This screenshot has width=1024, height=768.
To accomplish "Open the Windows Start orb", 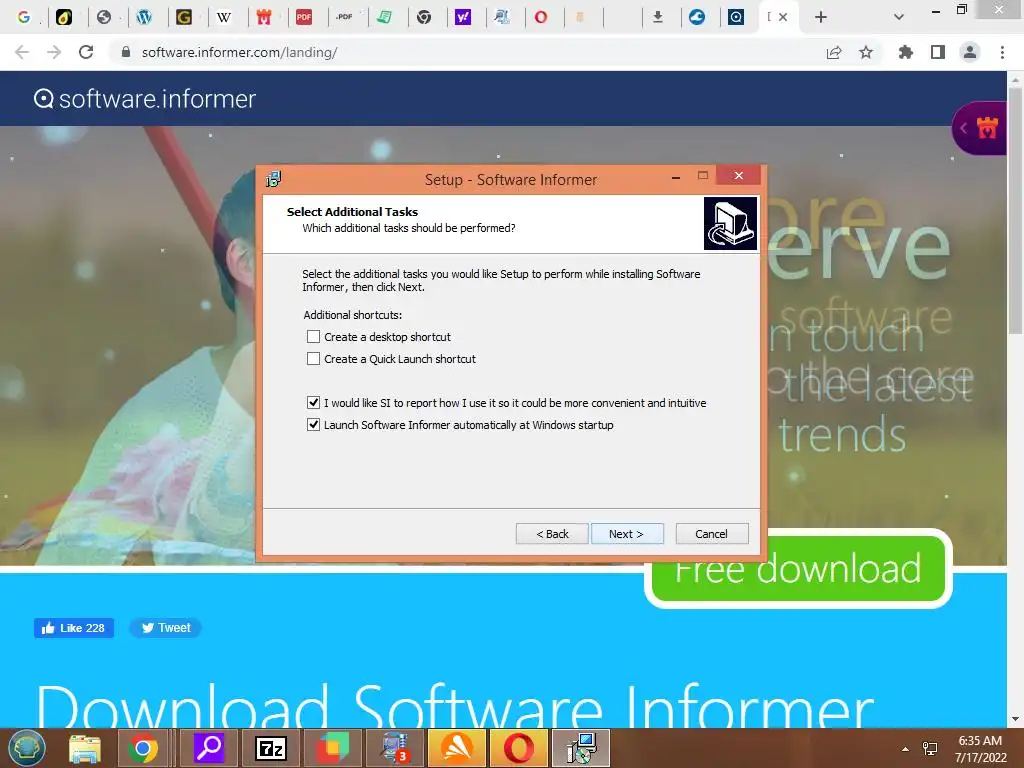I will tap(27, 748).
